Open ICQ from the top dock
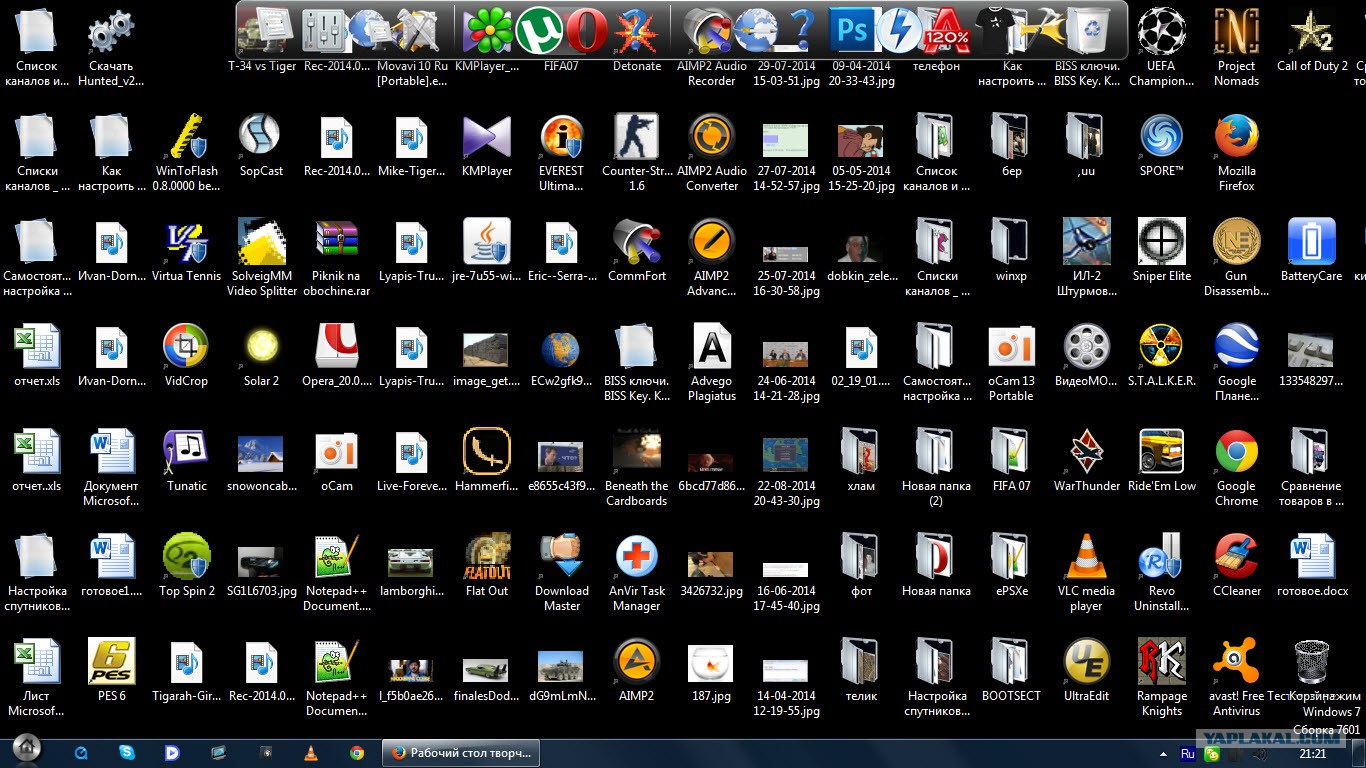This screenshot has width=1366, height=768. [x=489, y=30]
